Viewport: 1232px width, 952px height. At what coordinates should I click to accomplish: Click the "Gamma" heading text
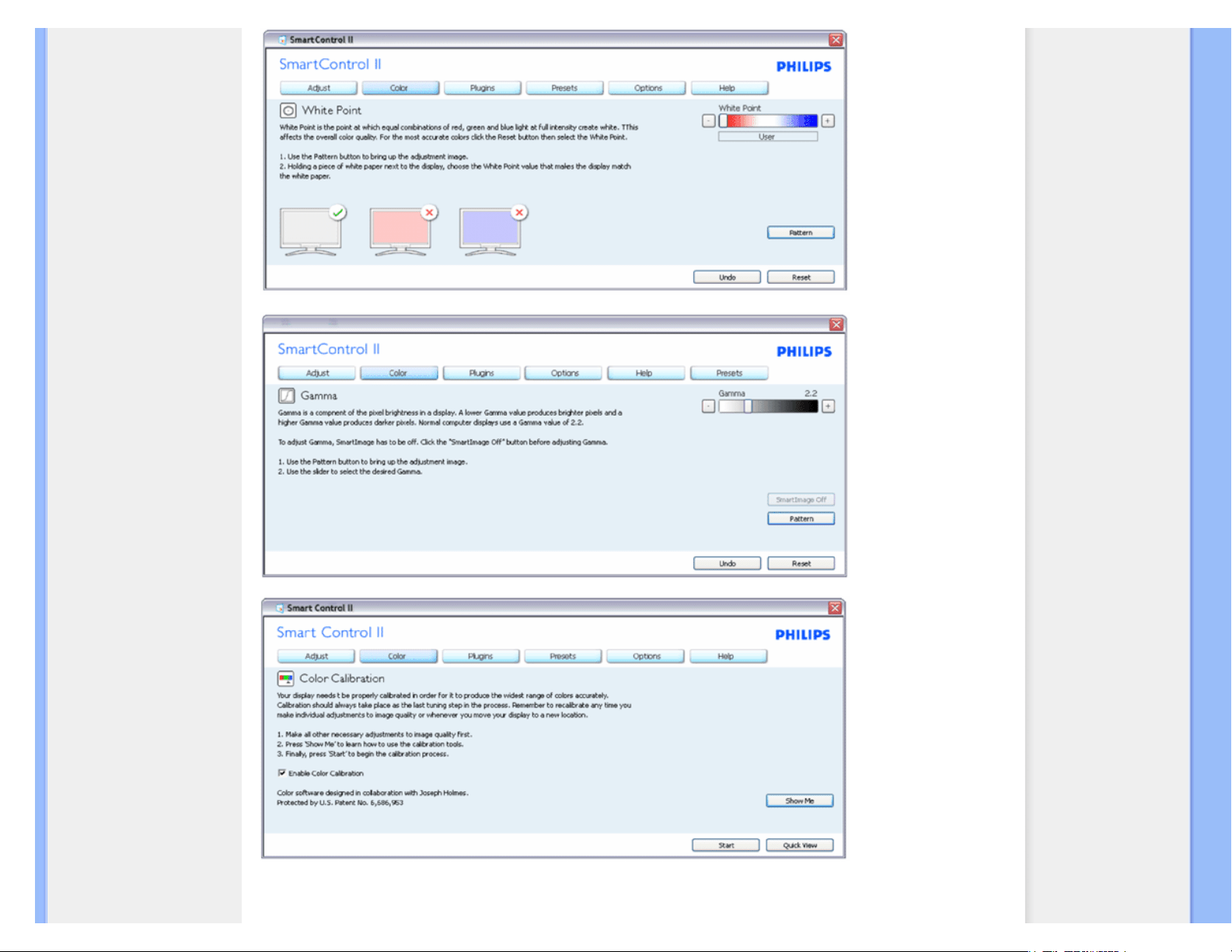point(319,396)
